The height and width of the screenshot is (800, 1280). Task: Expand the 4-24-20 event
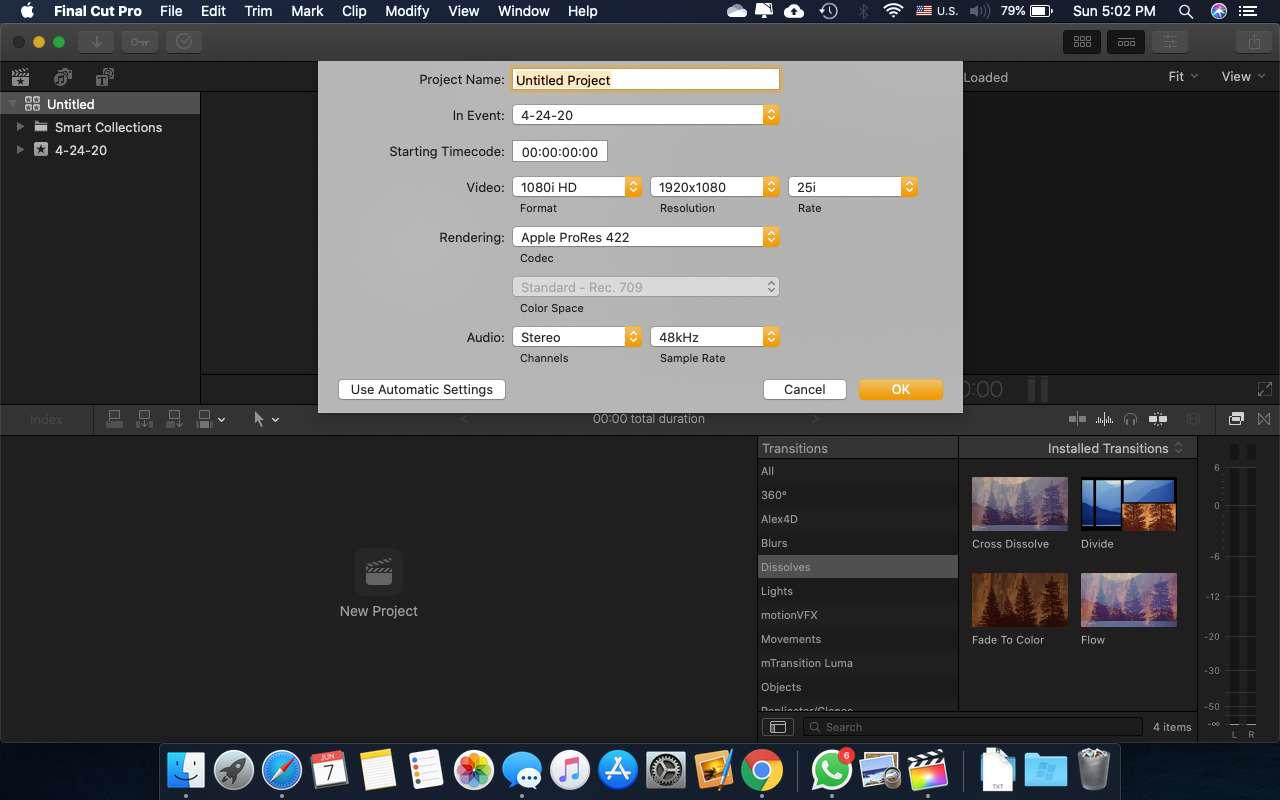coord(20,150)
